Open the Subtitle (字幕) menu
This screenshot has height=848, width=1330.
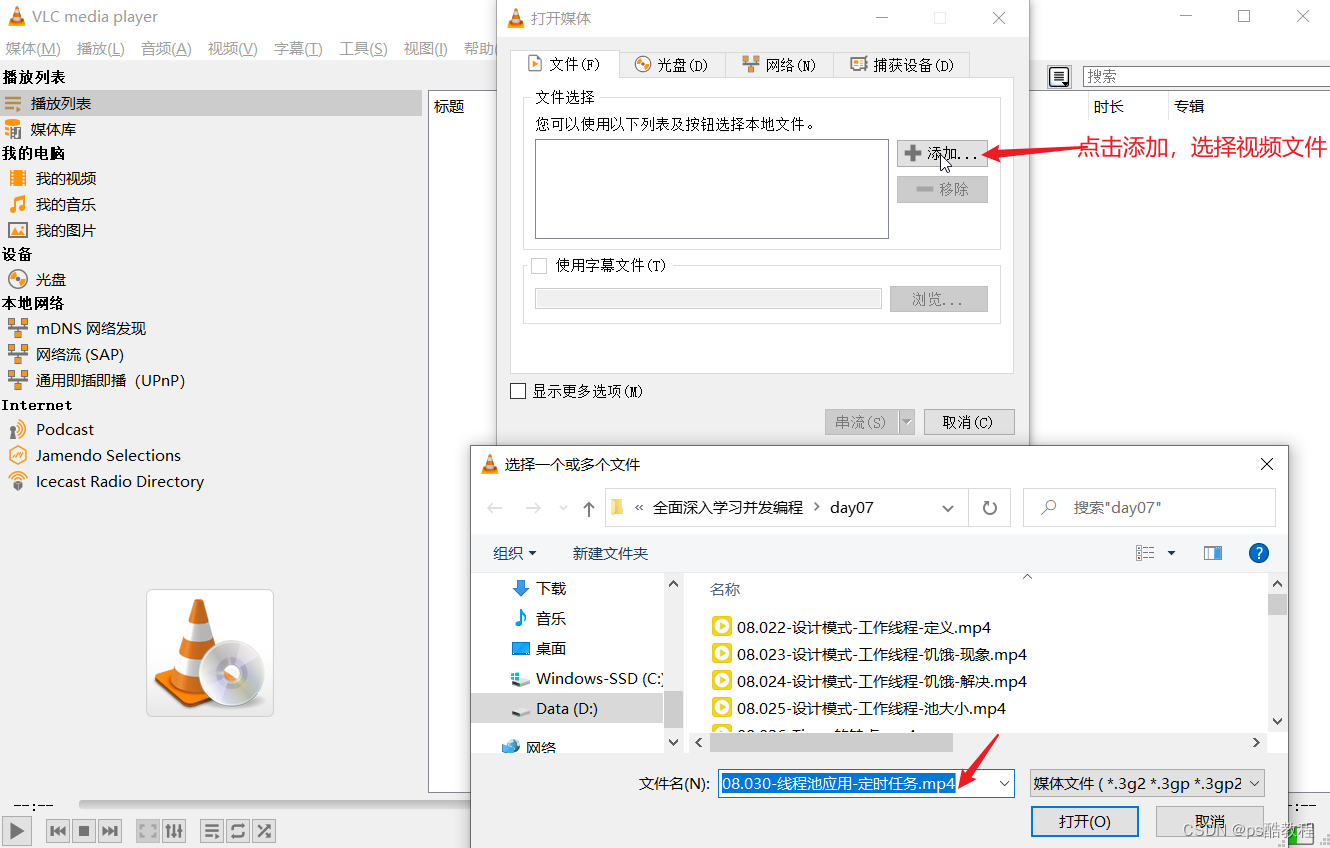click(x=298, y=49)
